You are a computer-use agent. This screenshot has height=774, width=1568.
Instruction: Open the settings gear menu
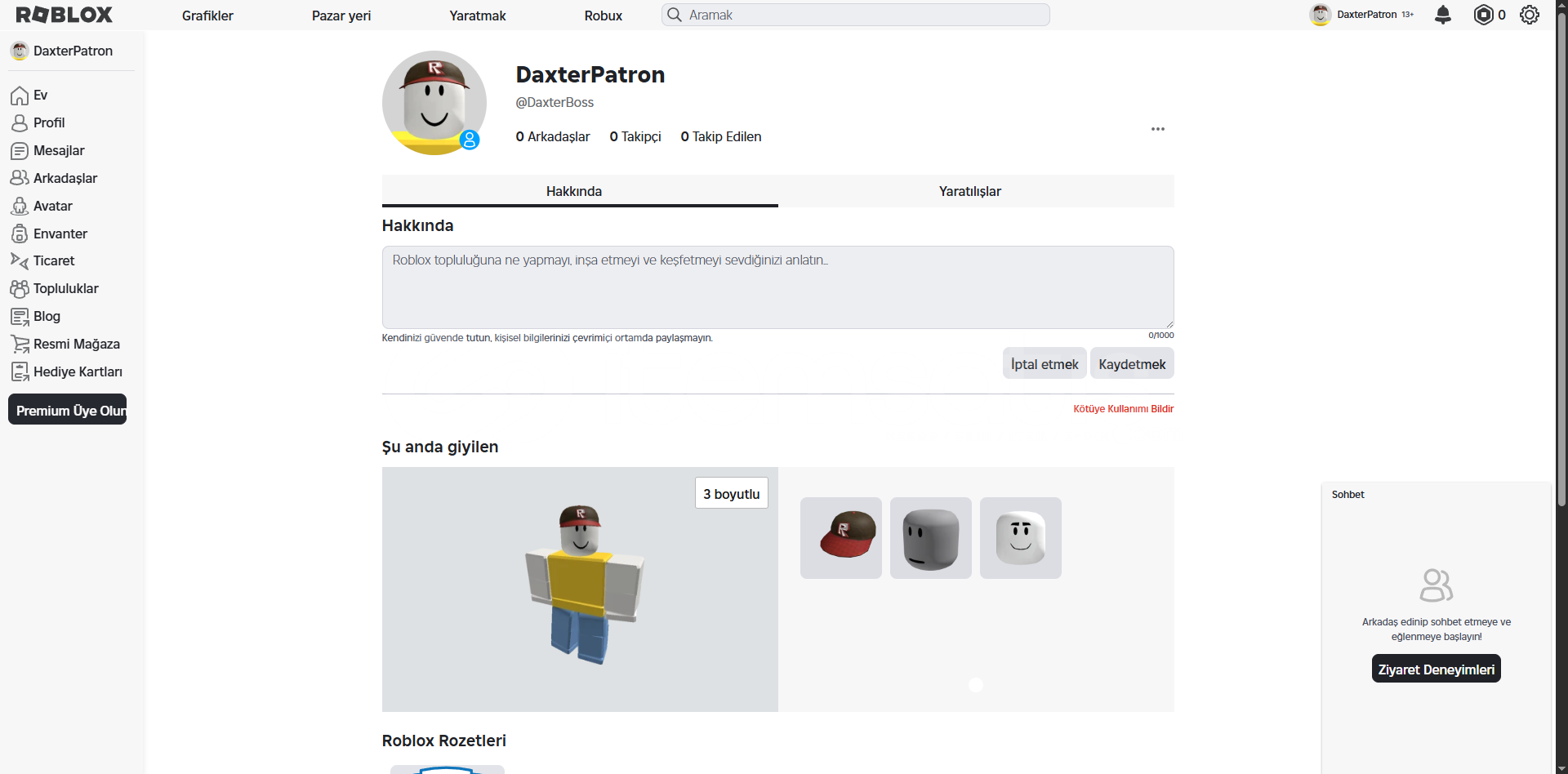[1530, 15]
